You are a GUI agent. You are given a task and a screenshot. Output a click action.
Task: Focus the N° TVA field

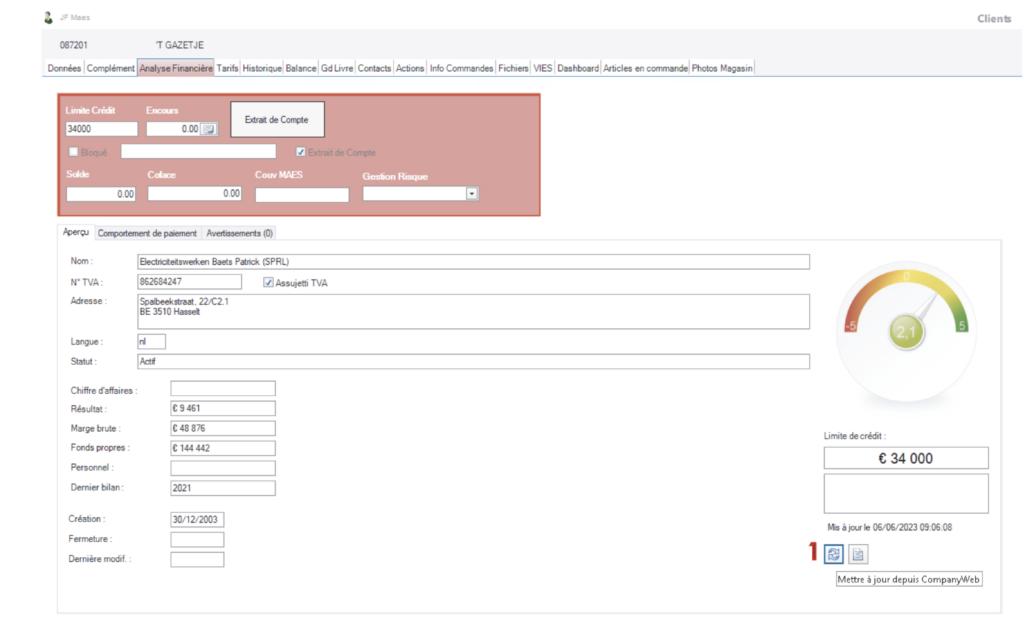pos(190,282)
